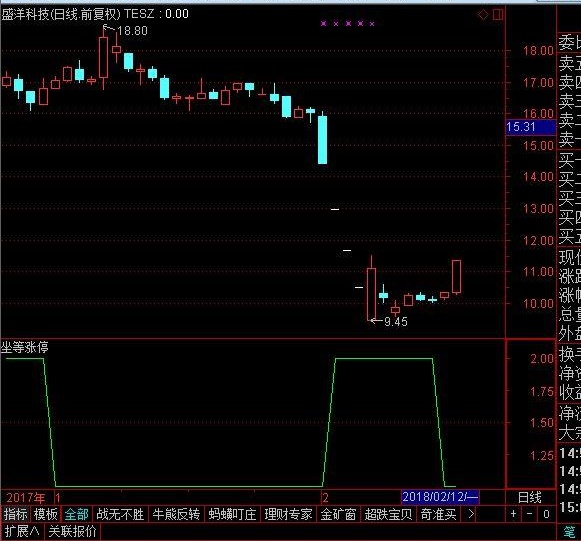Screen dimensions: 581x541
Task: Click the 9.45 low price label
Action: 396,322
